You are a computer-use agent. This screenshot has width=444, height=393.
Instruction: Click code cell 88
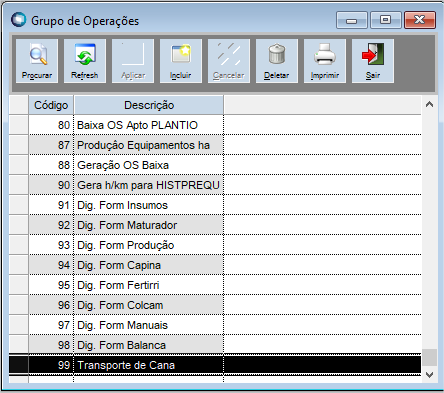click(x=51, y=165)
